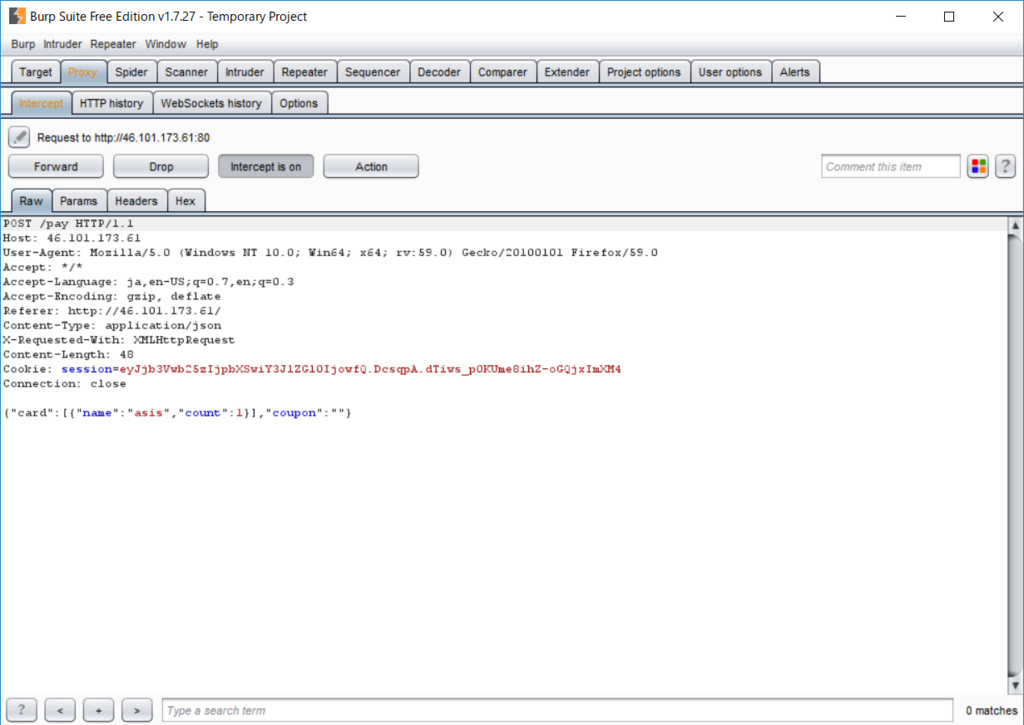
Task: Click the scrollbar up arrow
Action: coord(1015,226)
